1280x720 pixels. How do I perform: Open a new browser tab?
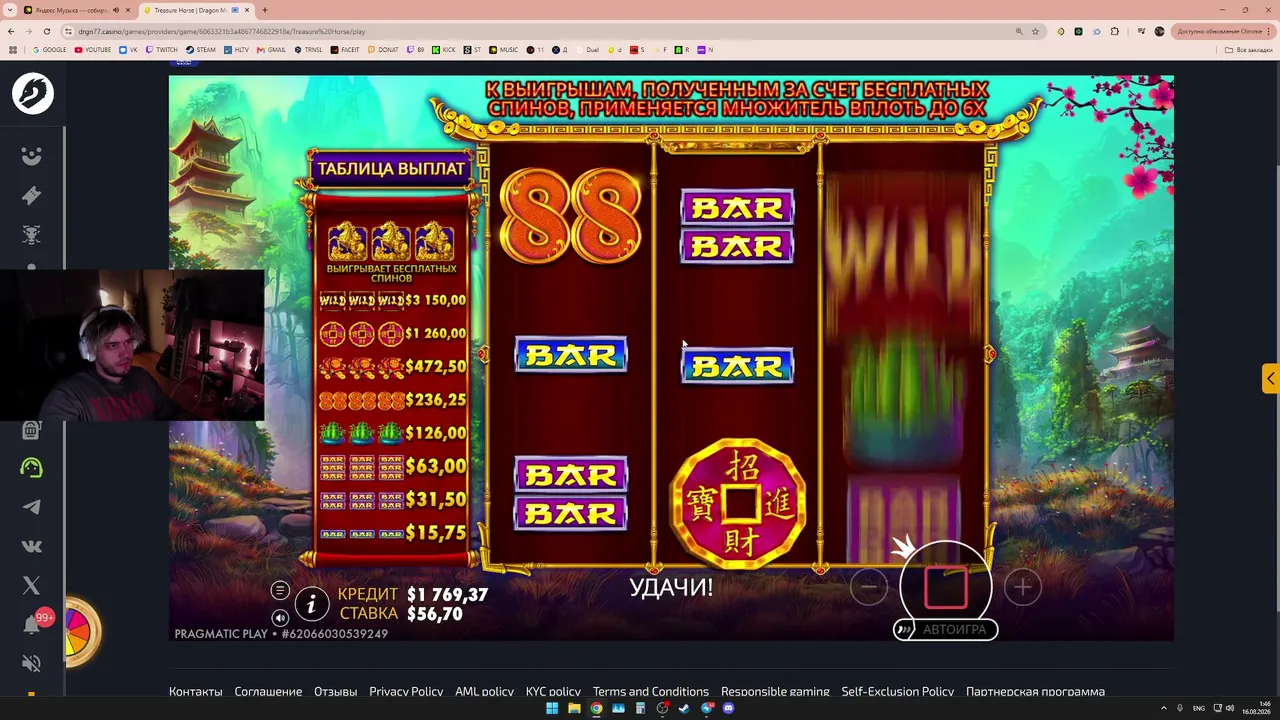pos(265,10)
